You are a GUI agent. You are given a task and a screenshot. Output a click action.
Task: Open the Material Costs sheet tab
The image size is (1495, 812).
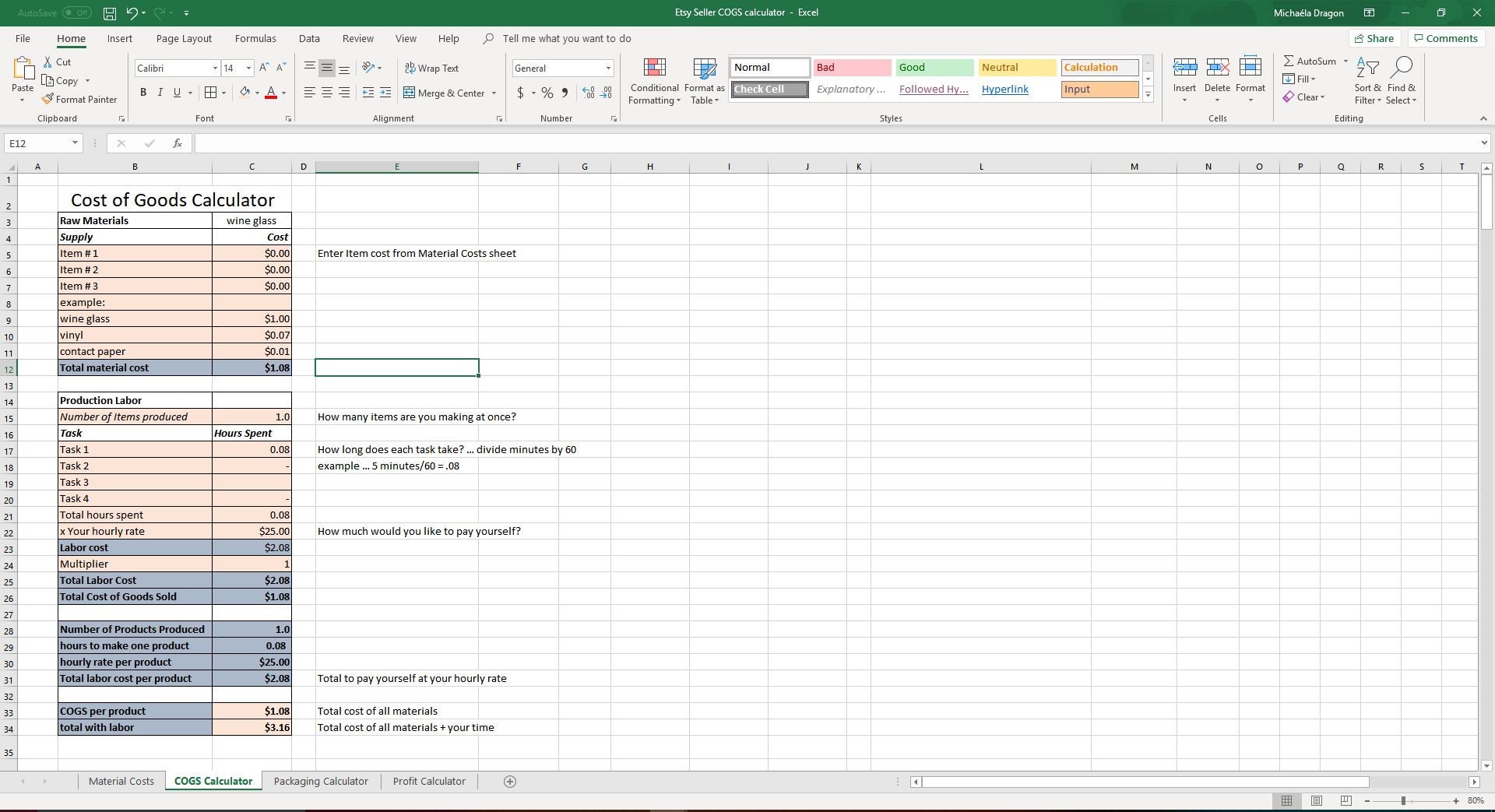(121, 781)
